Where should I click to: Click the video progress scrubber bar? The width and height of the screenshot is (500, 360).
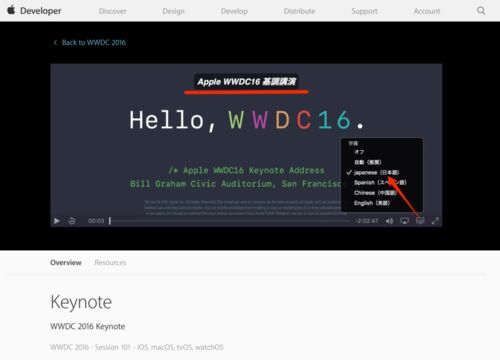pyautogui.click(x=230, y=221)
